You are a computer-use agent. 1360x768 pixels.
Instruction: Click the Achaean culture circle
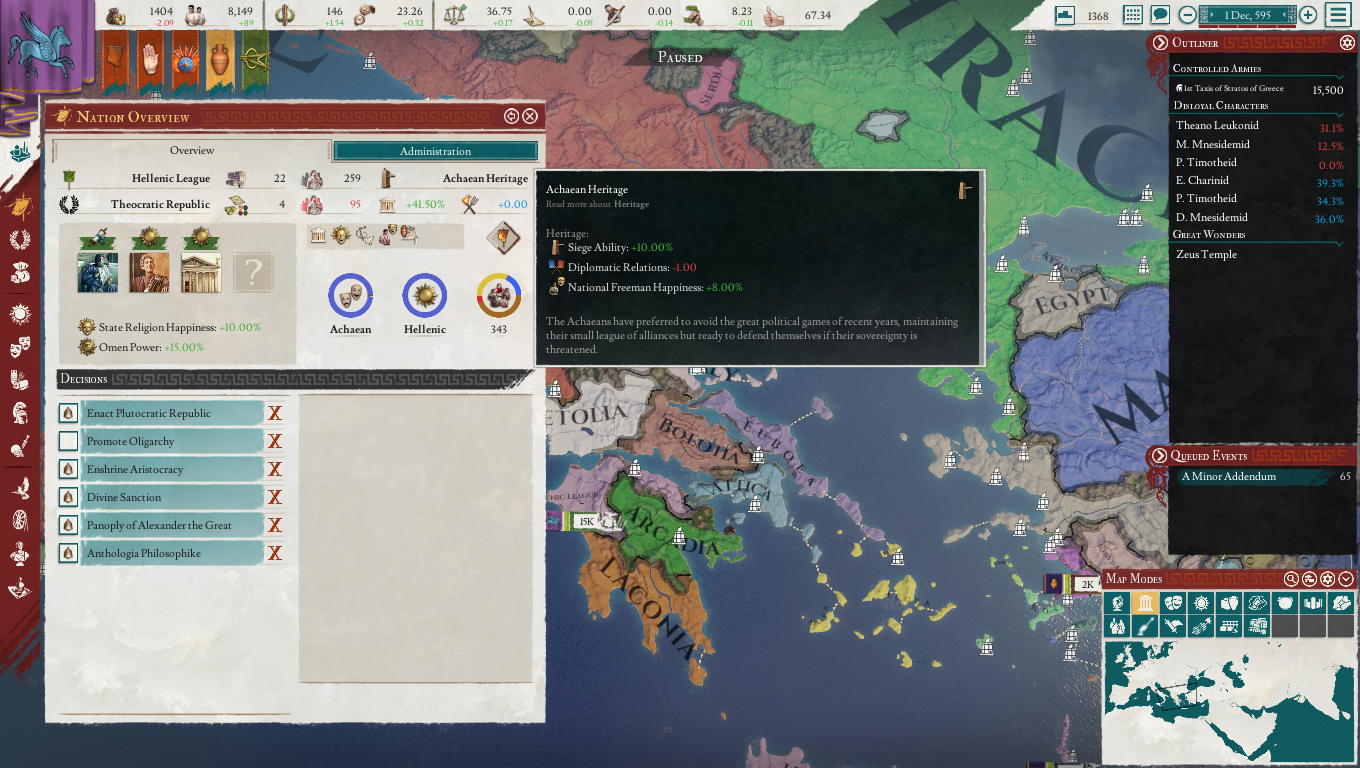click(x=351, y=296)
